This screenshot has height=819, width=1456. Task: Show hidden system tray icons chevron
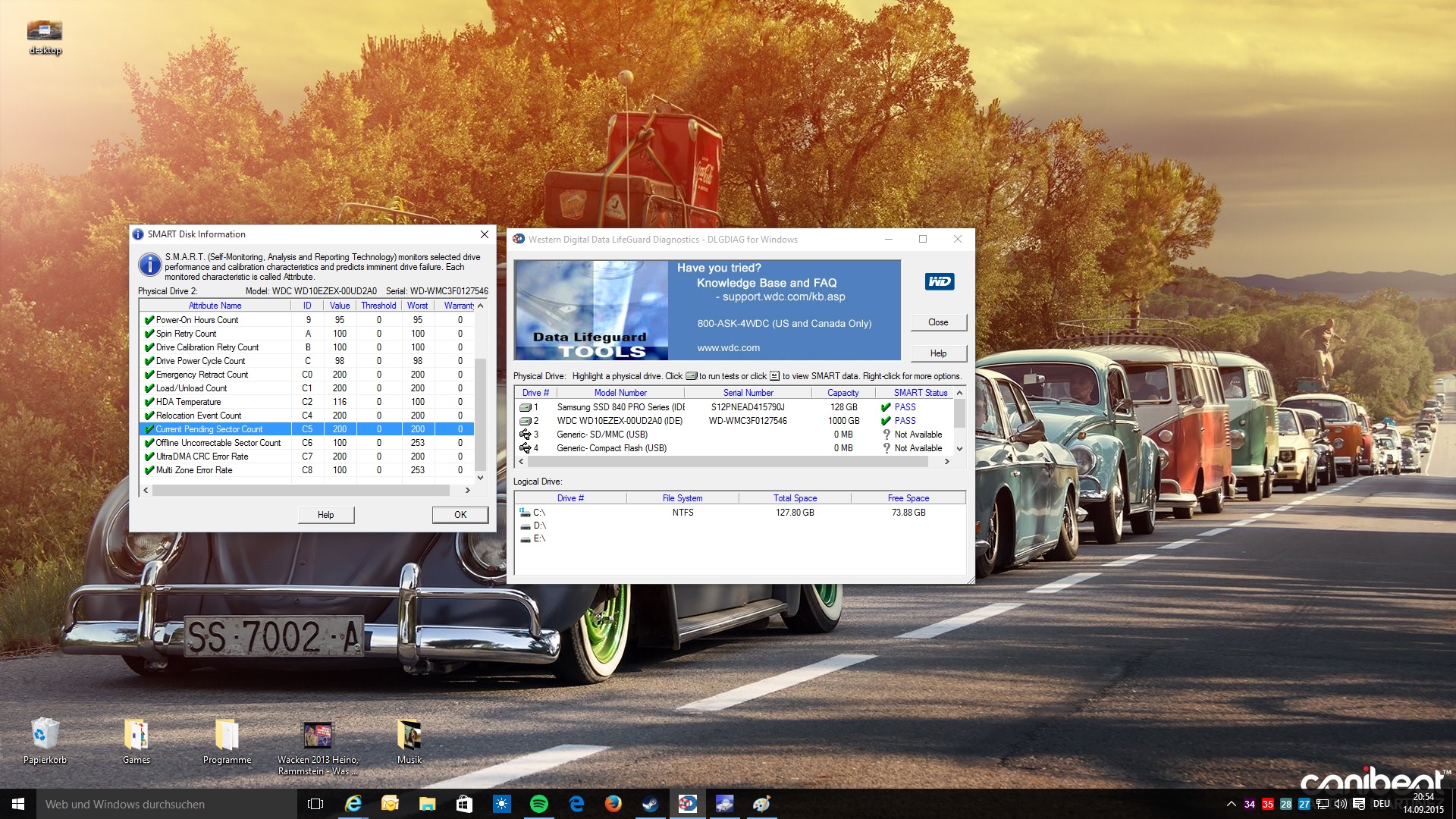point(1231,804)
